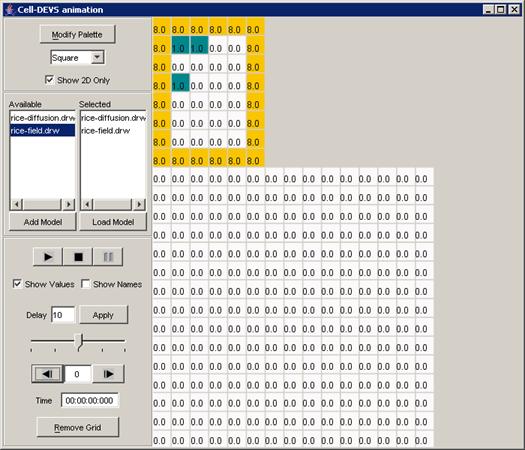Stop the animation playback
The image size is (525, 450).
click(x=78, y=257)
